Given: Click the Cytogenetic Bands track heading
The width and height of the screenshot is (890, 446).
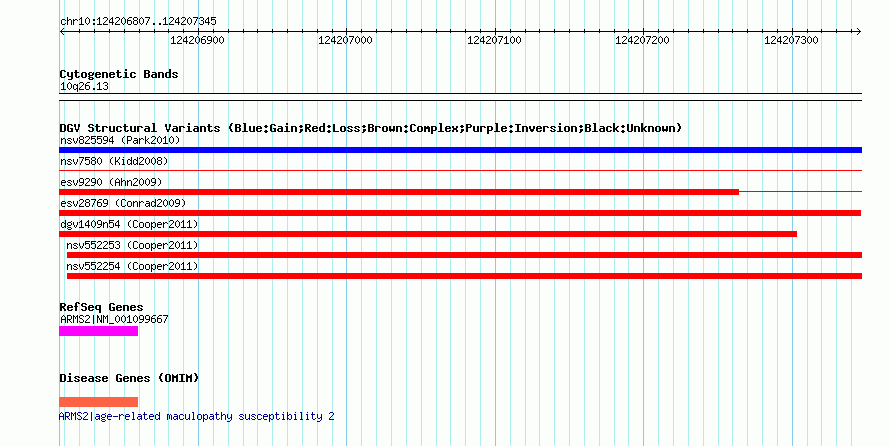Looking at the screenshot, I should [x=119, y=74].
